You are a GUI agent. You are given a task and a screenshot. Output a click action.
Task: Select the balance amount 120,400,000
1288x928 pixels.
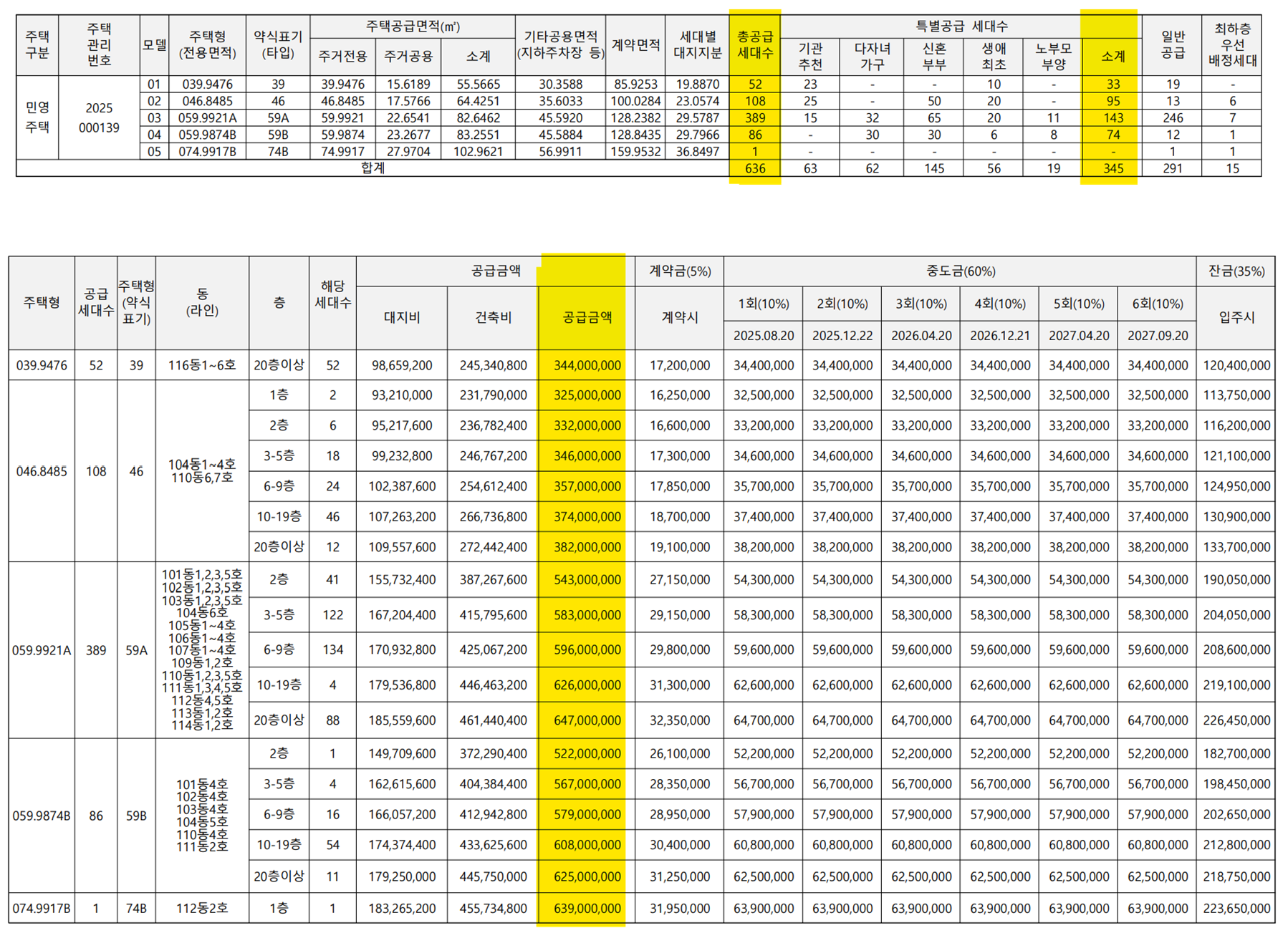coord(1236,365)
